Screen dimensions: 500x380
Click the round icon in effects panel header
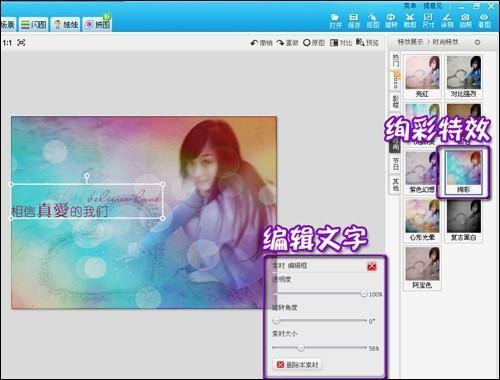477,42
